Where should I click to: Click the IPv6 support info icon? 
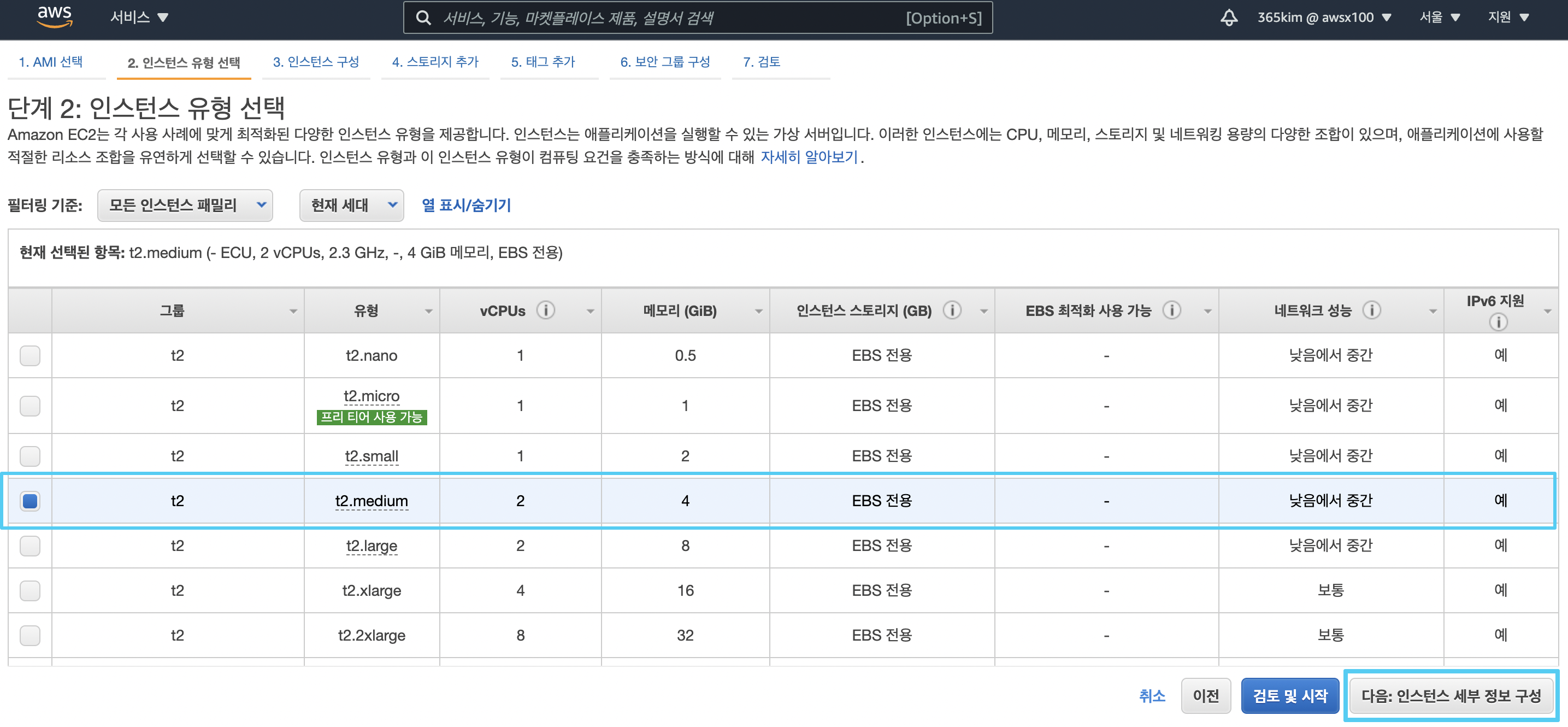click(x=1498, y=322)
